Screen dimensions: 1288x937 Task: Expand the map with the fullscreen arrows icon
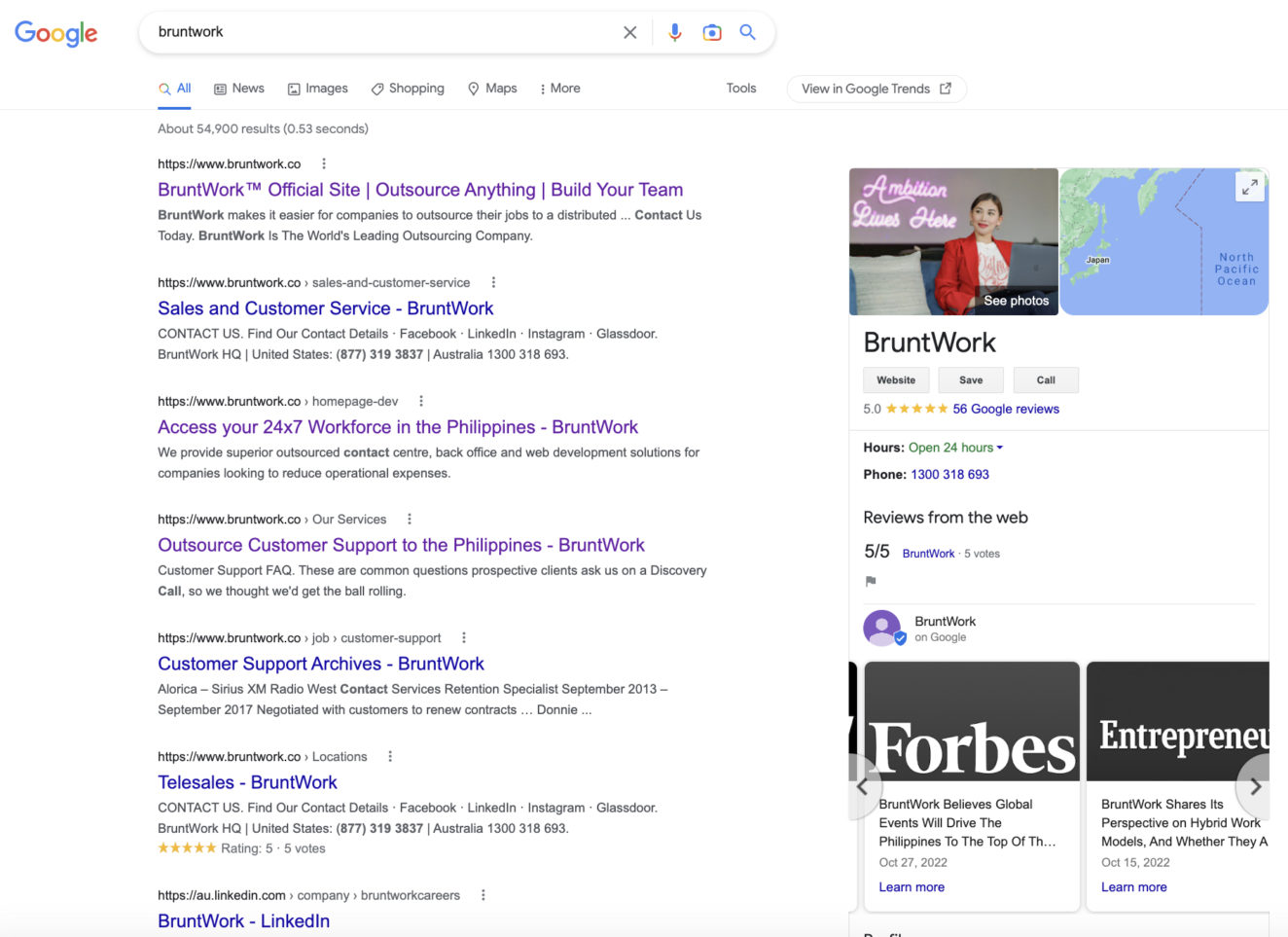pos(1249,186)
